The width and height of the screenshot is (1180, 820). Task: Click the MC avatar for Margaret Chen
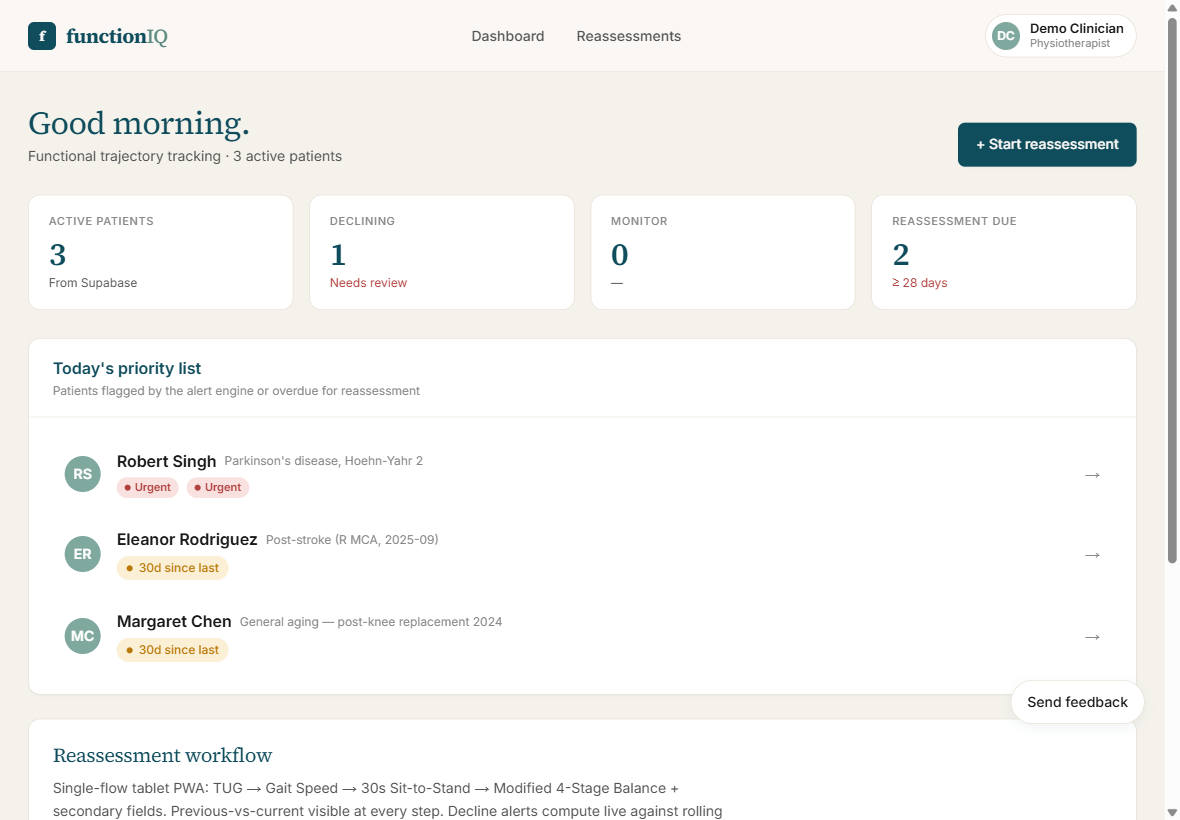tap(83, 636)
